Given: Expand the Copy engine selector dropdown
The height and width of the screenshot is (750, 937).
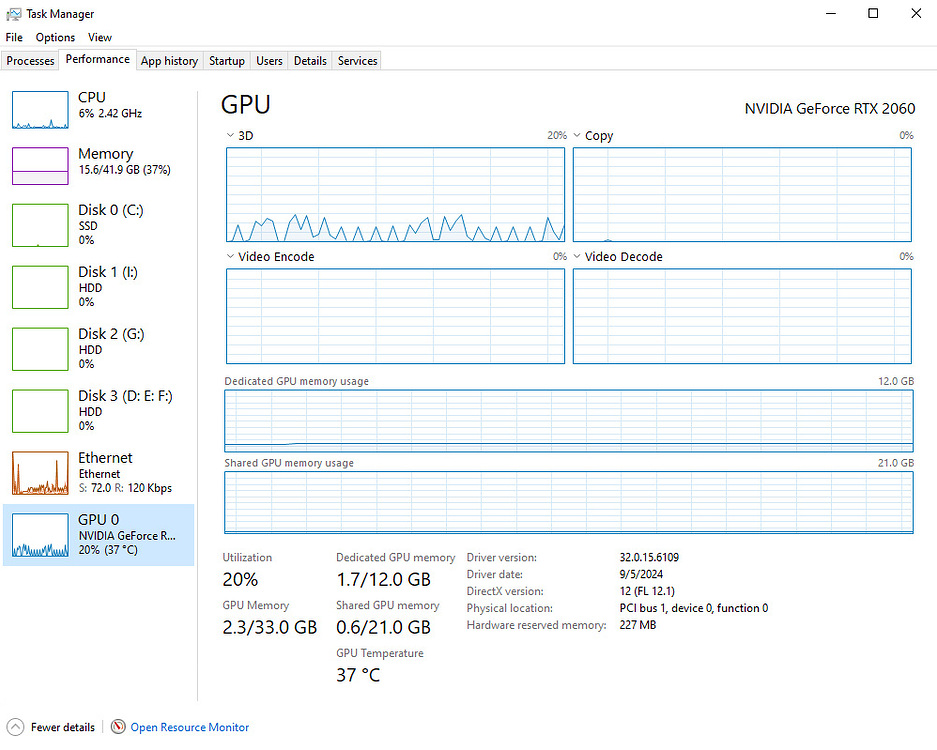Looking at the screenshot, I should tap(577, 136).
